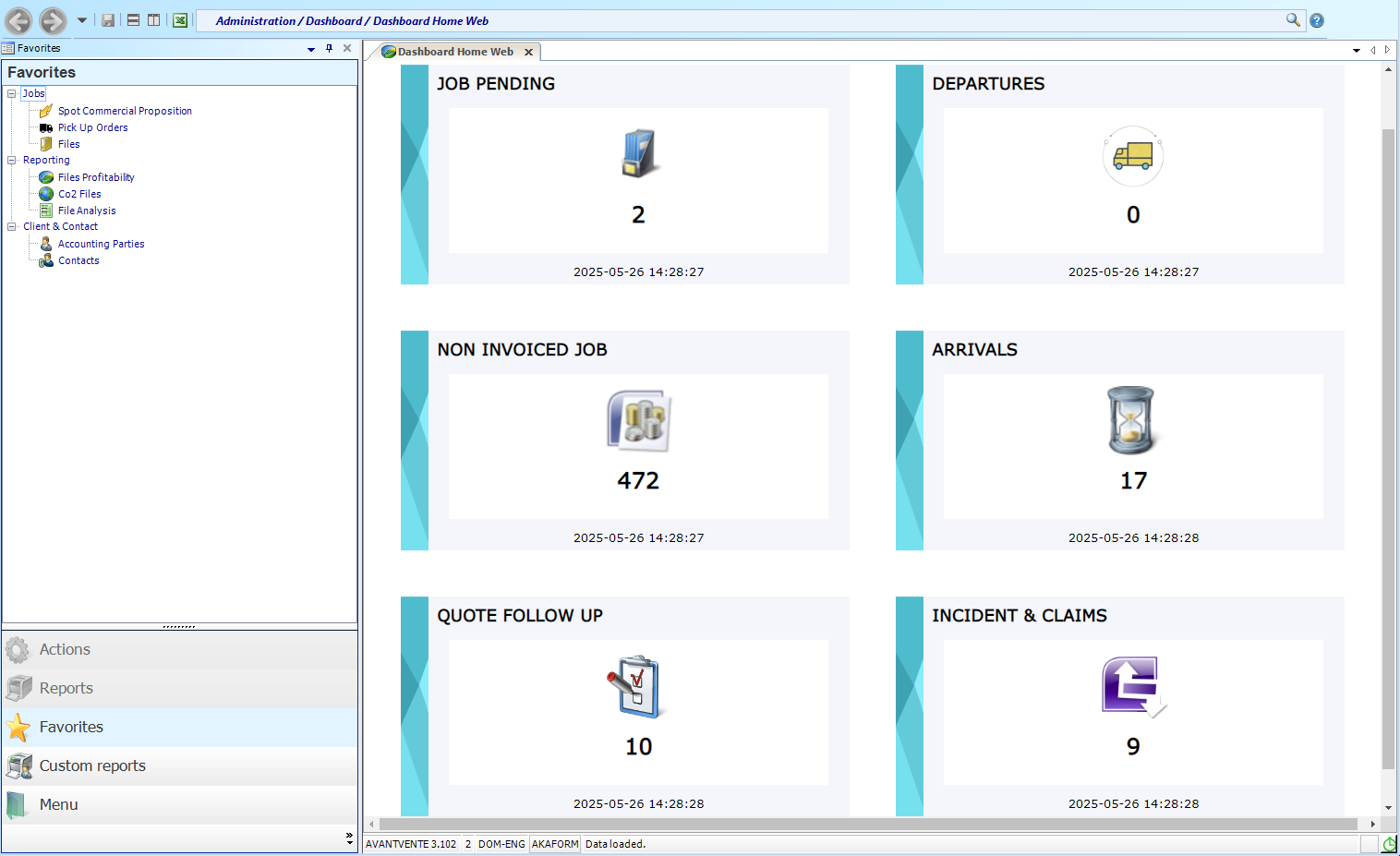The image size is (1400, 856).
Task: Collapse the Jobs tree node
Action: click(12, 93)
